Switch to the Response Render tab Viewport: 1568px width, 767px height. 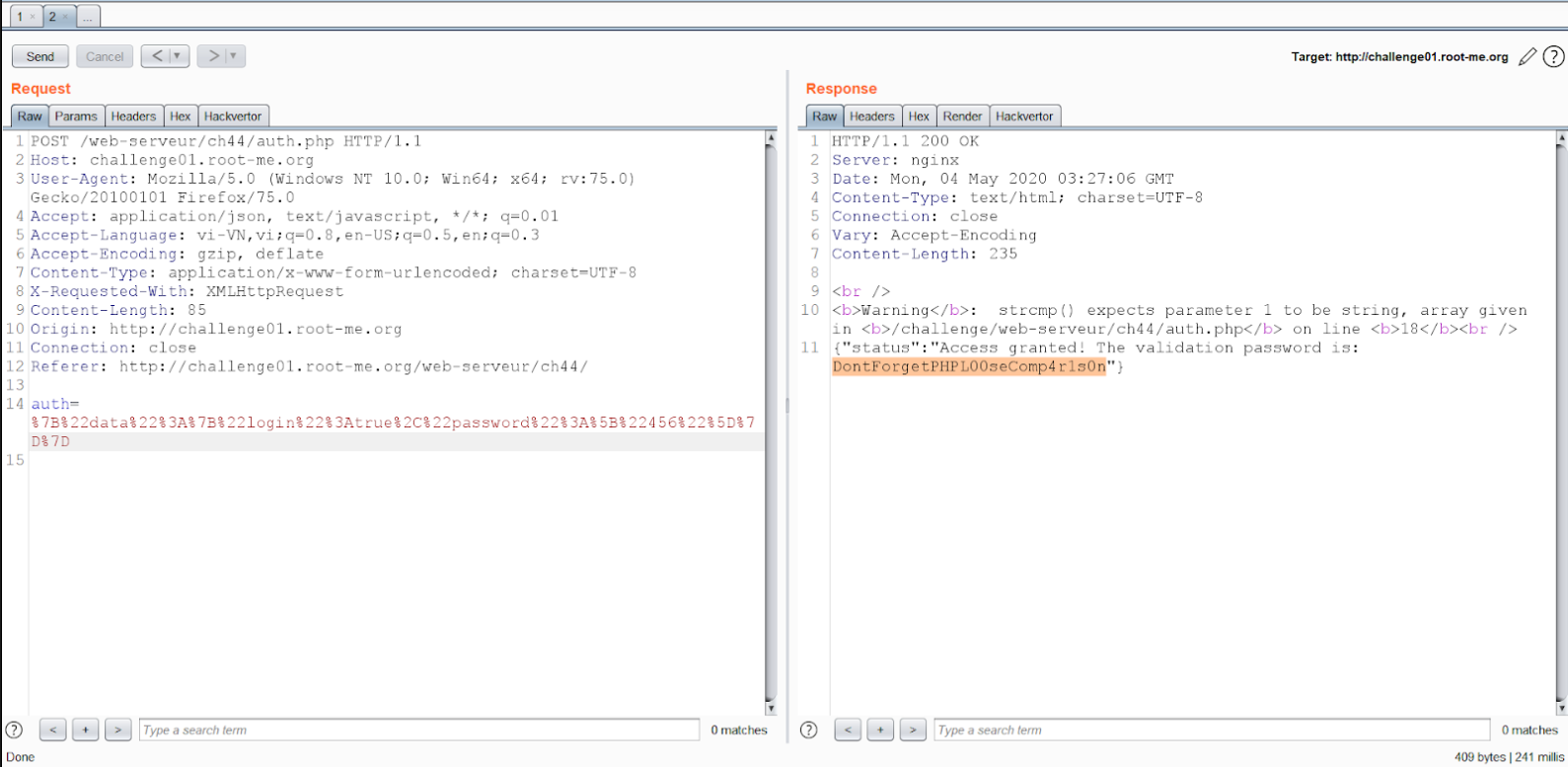pos(962,116)
